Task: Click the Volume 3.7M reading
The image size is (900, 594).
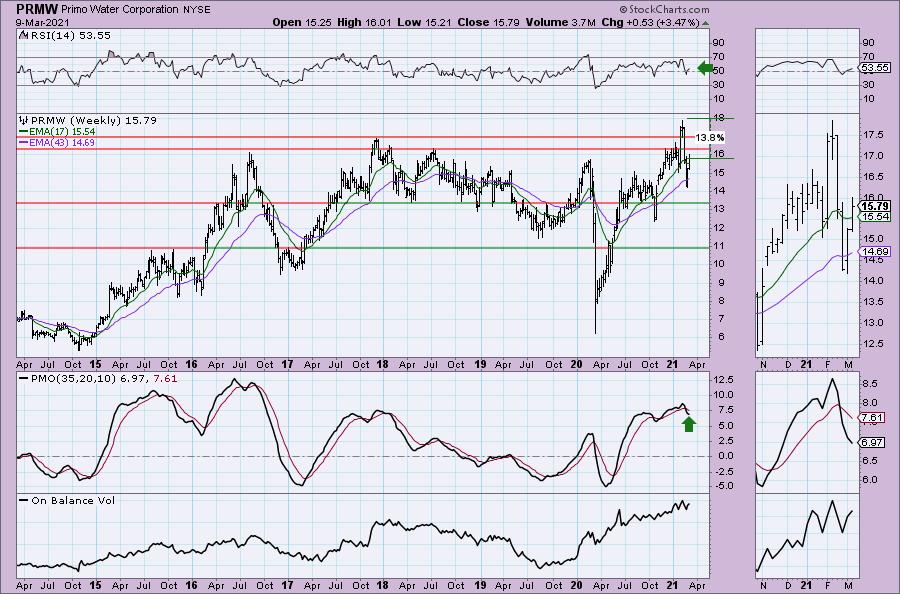Action: pyautogui.click(x=560, y=22)
